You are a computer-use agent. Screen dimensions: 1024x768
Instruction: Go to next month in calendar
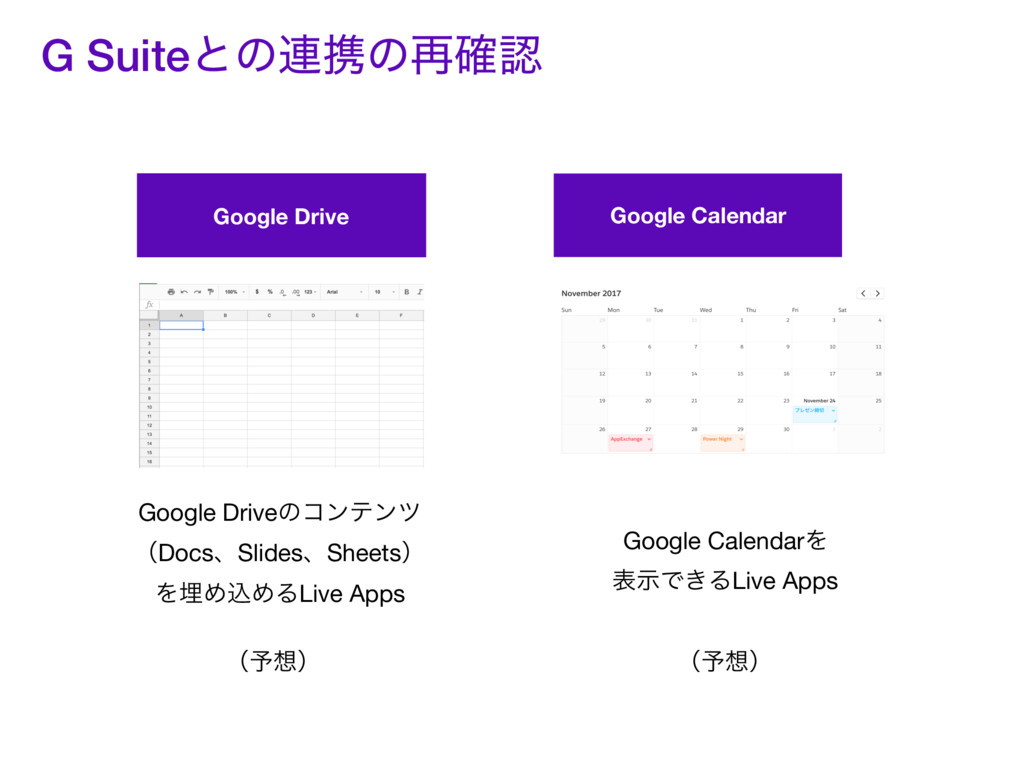coord(878,294)
